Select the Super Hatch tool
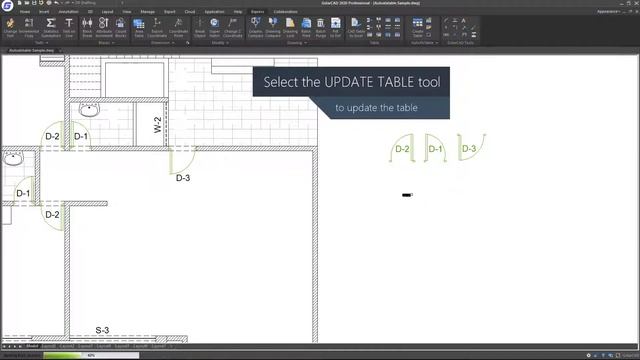This screenshot has width=640, height=360. 214,27
